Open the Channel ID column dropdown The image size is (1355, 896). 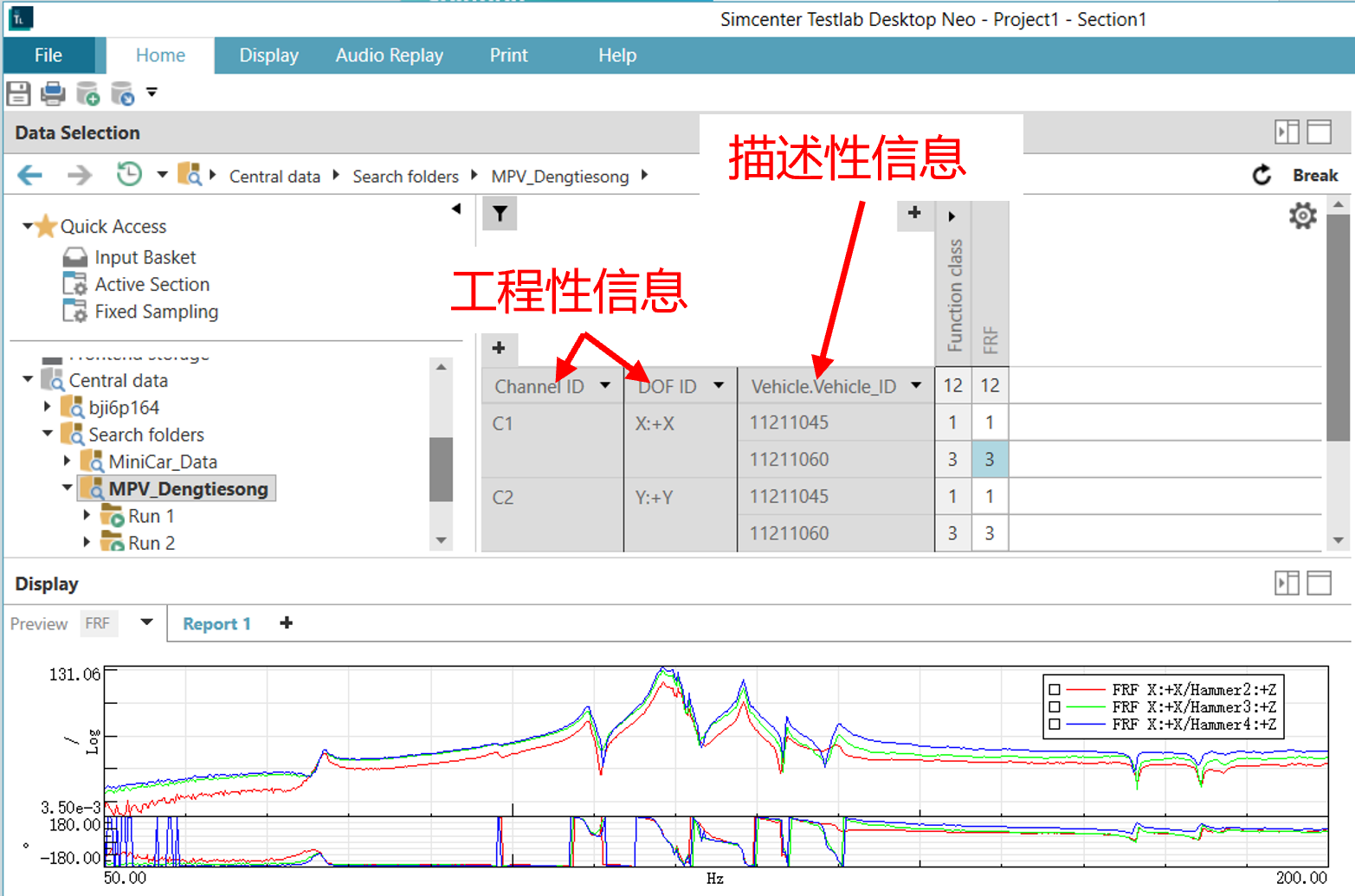[605, 386]
